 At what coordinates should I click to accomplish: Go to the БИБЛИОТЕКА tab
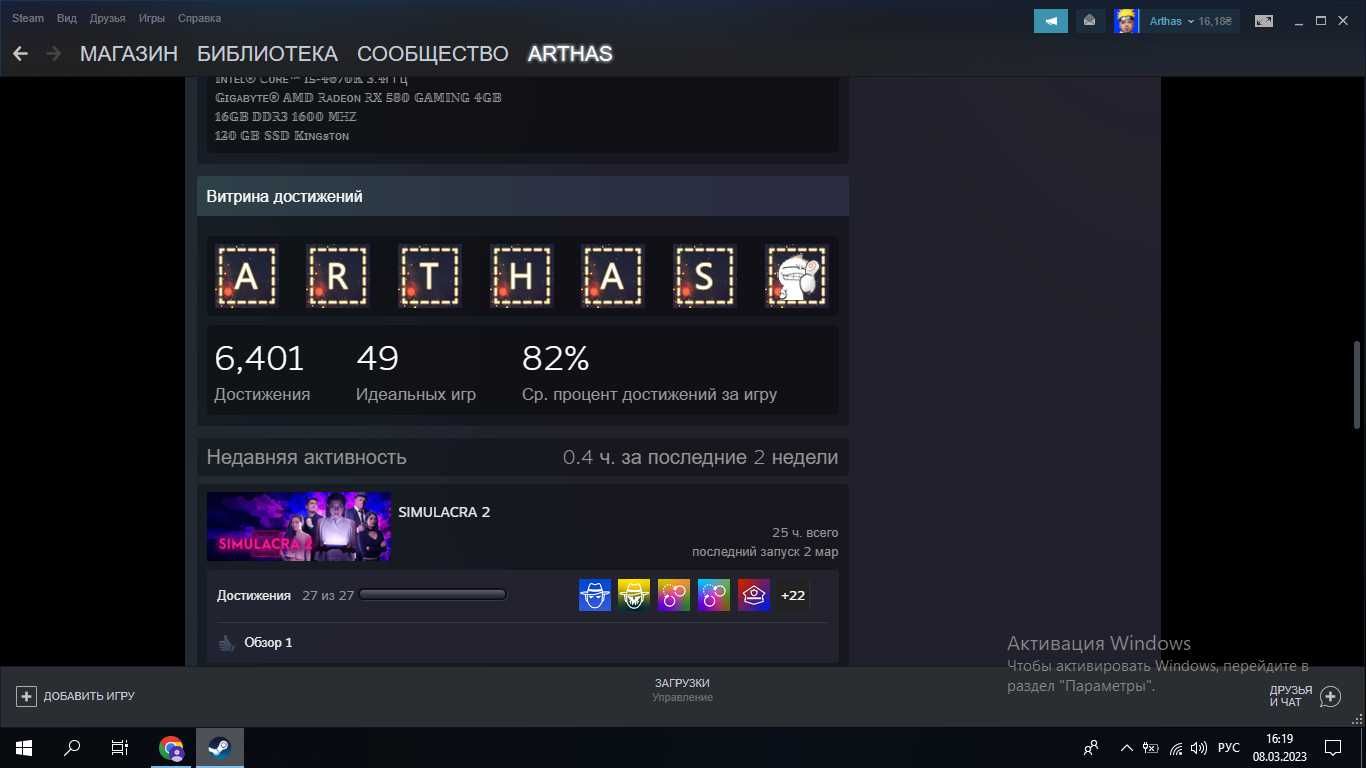pos(267,54)
